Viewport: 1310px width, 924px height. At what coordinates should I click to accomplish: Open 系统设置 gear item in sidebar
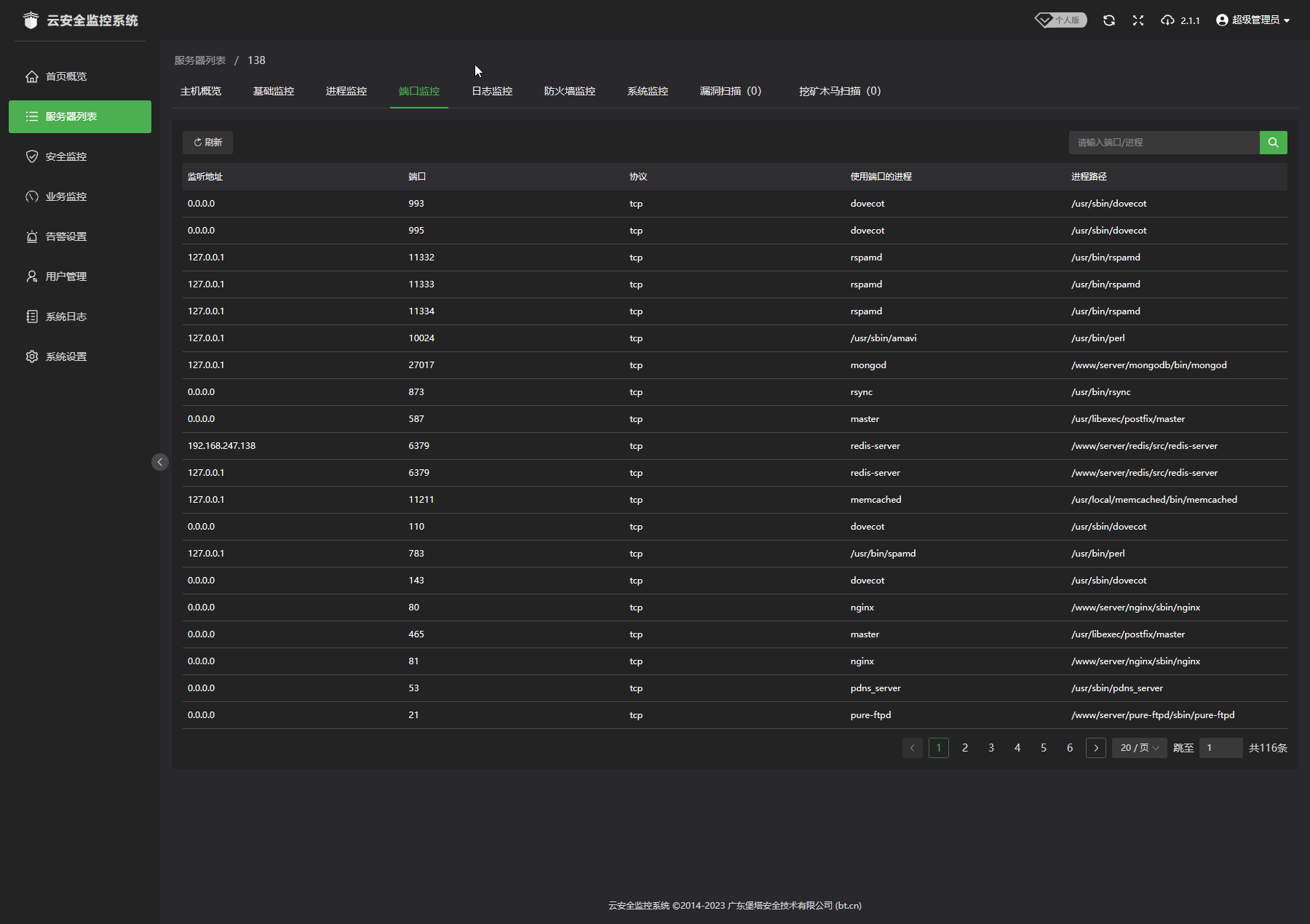65,357
